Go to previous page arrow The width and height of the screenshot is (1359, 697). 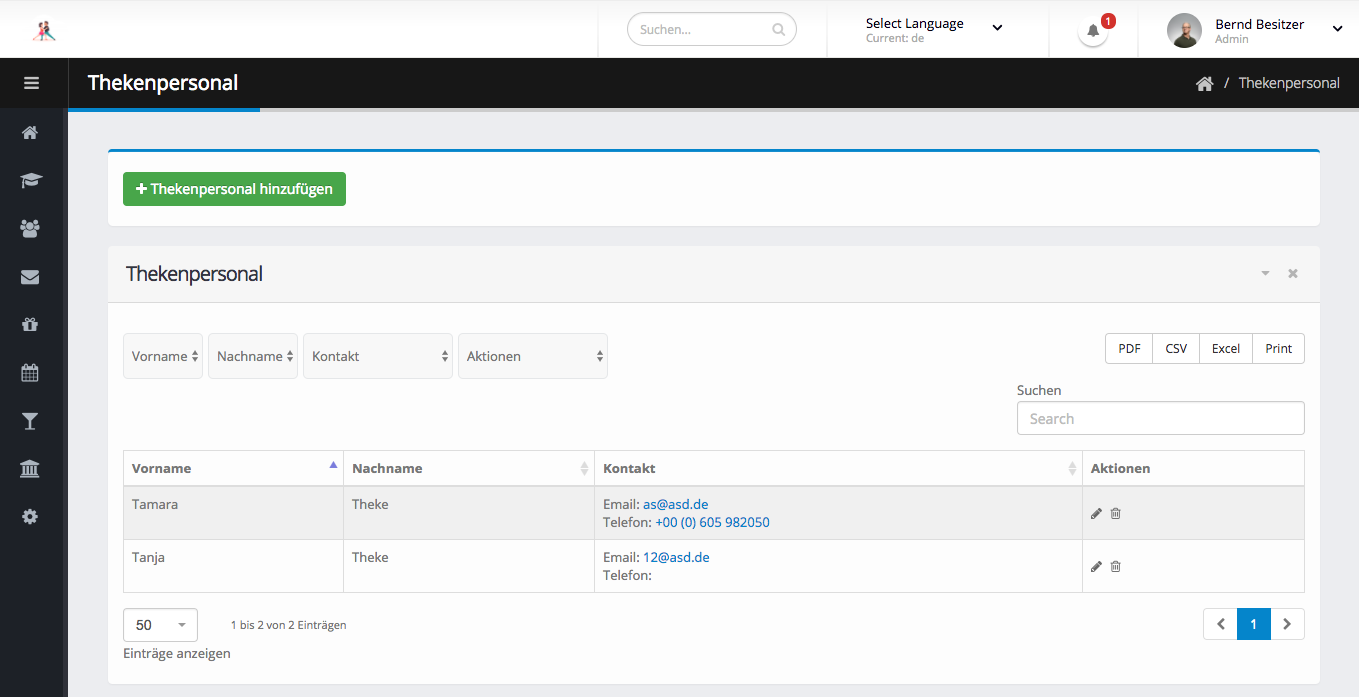(x=1221, y=624)
